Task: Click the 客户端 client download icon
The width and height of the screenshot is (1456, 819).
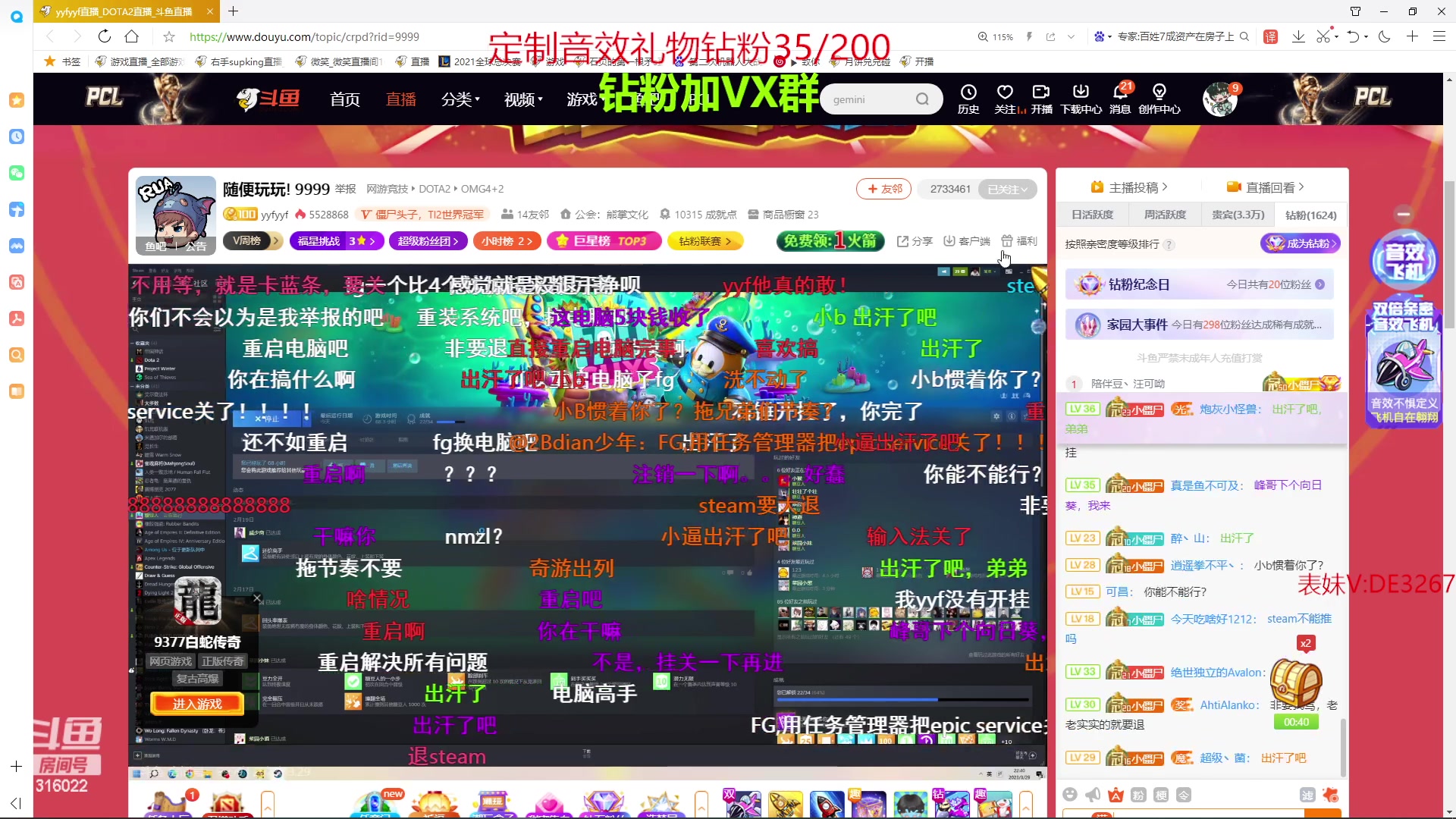Action: click(967, 241)
